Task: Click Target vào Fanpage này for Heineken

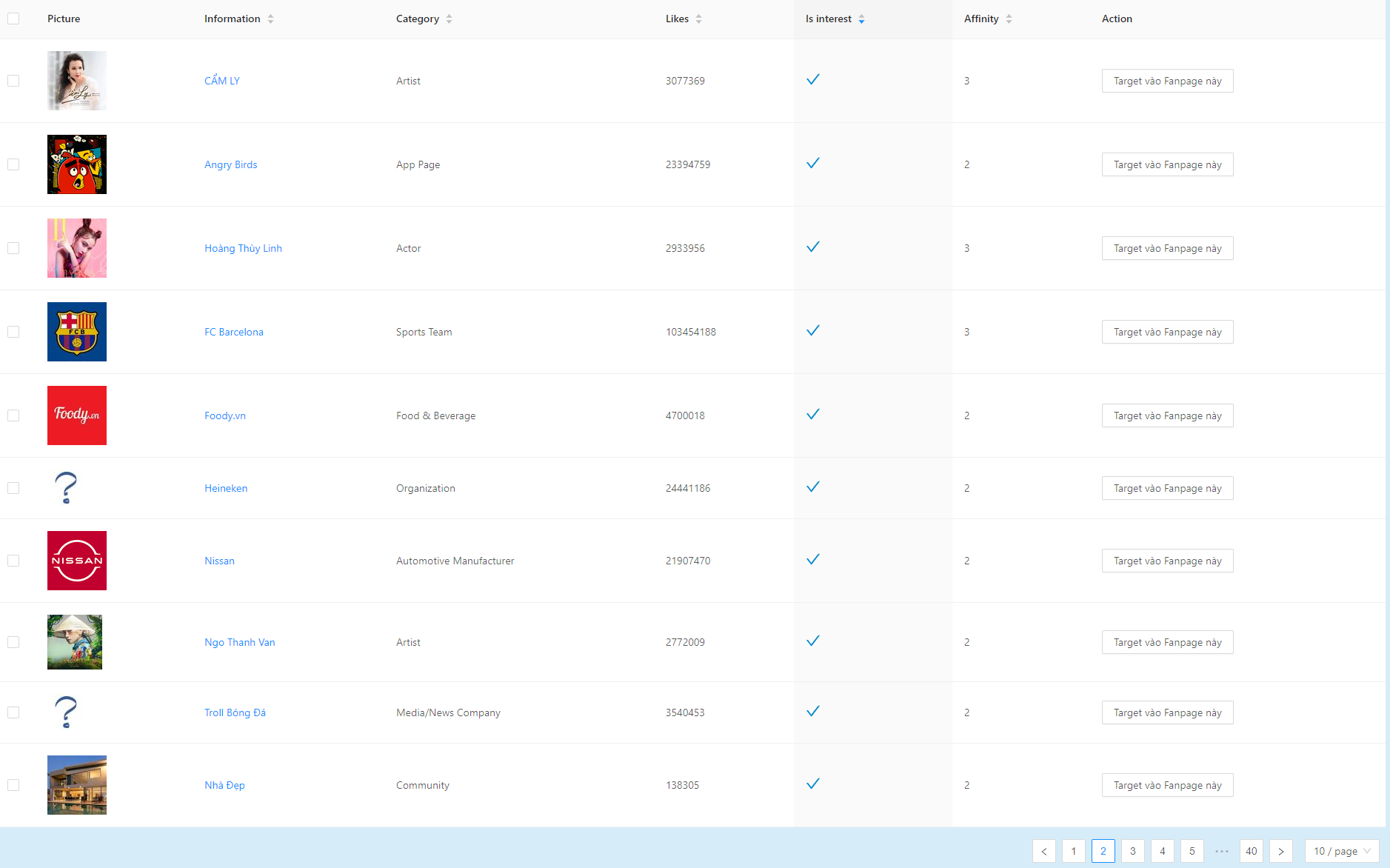Action: point(1168,488)
